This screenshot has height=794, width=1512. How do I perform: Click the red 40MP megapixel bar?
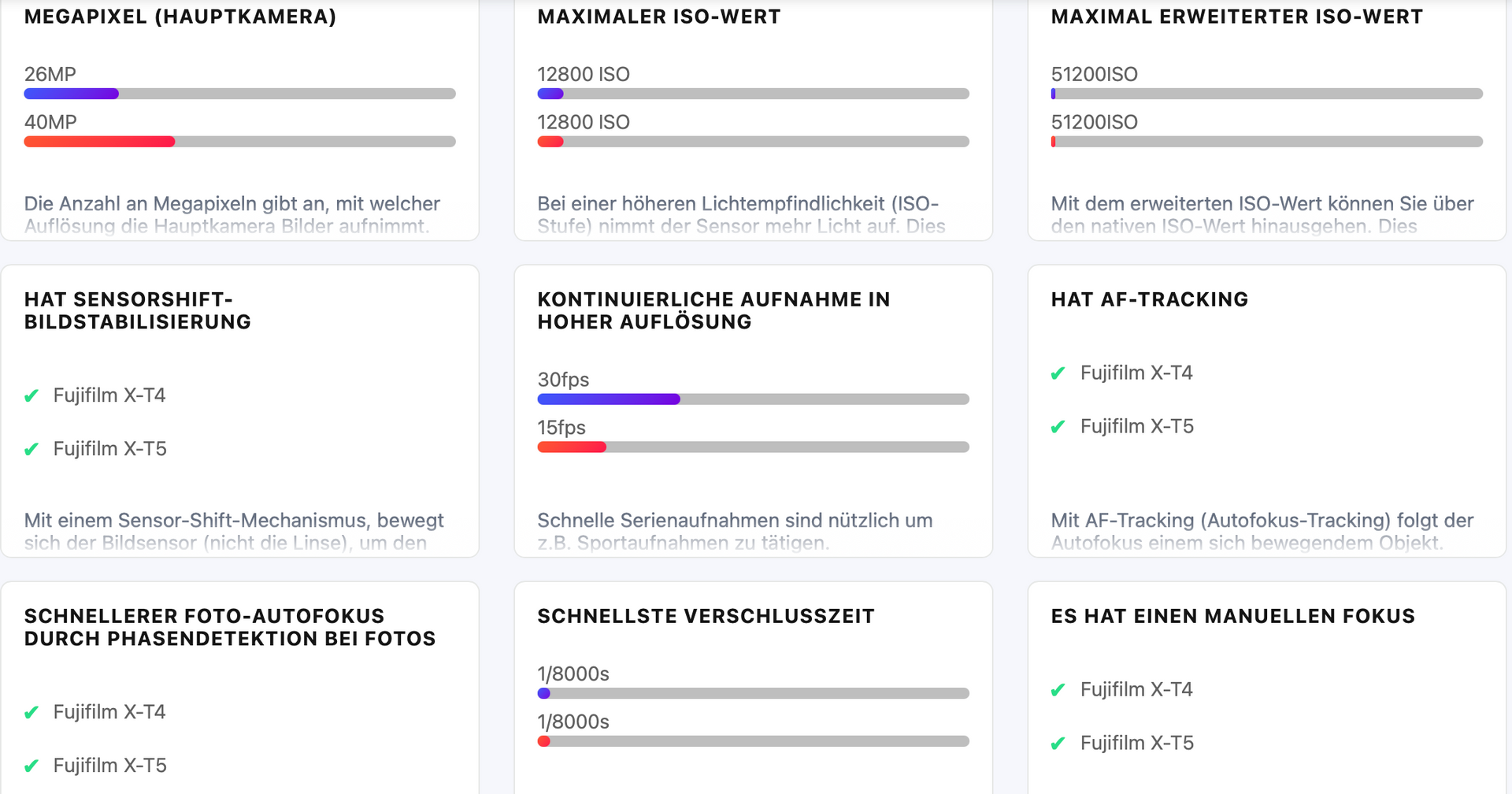click(x=99, y=142)
